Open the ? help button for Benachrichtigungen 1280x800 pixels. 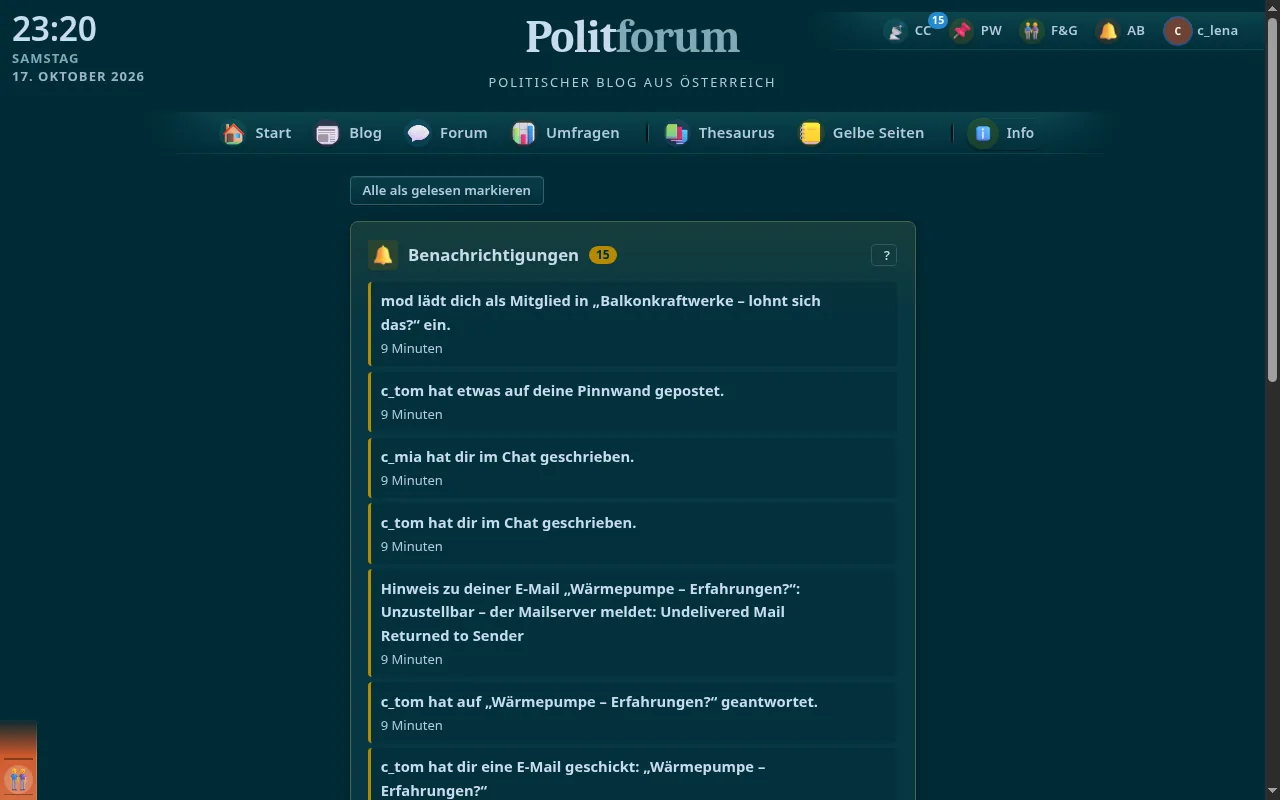click(884, 255)
